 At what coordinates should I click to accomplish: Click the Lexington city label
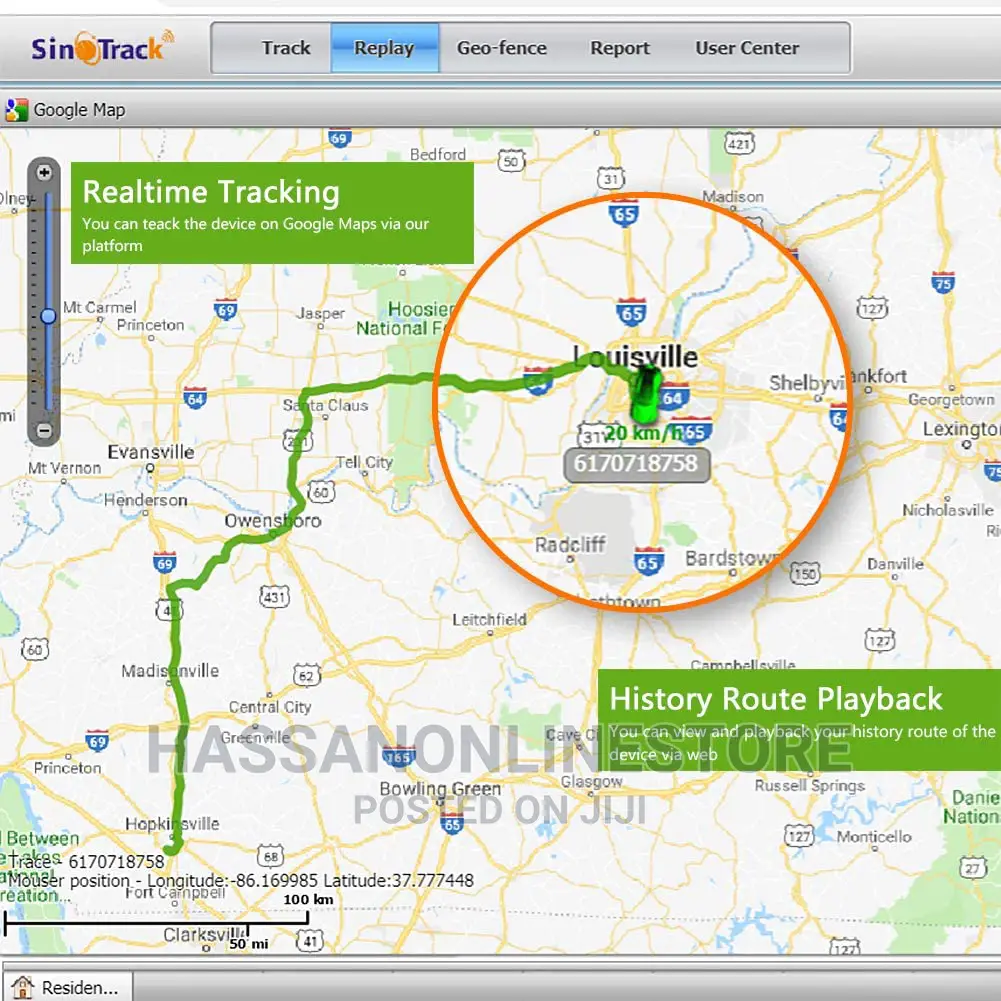point(961,429)
